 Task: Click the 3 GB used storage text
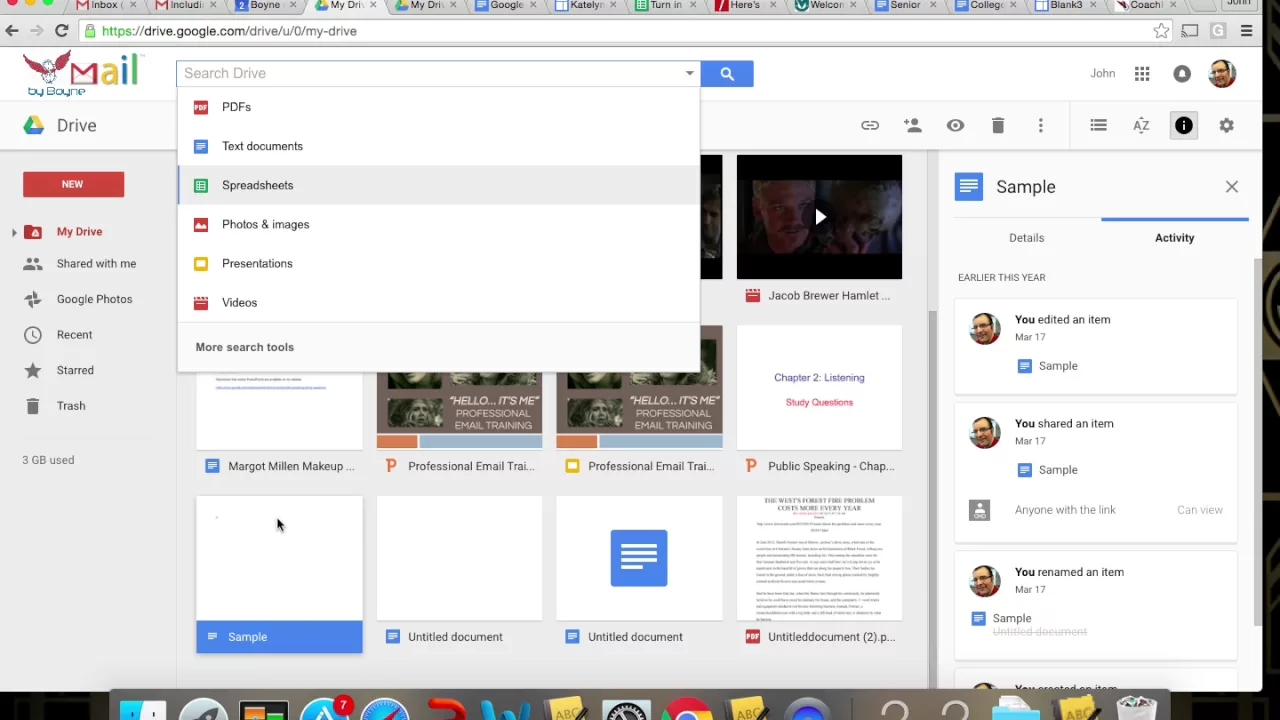tap(48, 460)
